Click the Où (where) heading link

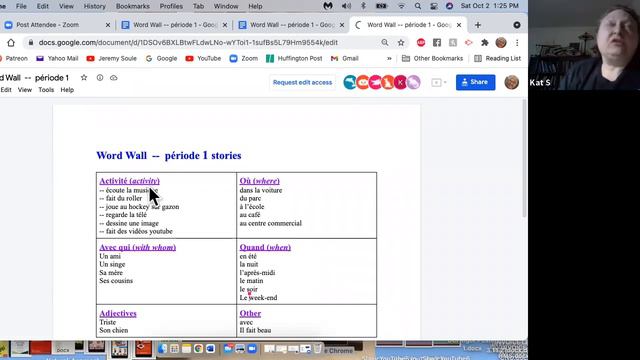[x=260, y=181]
